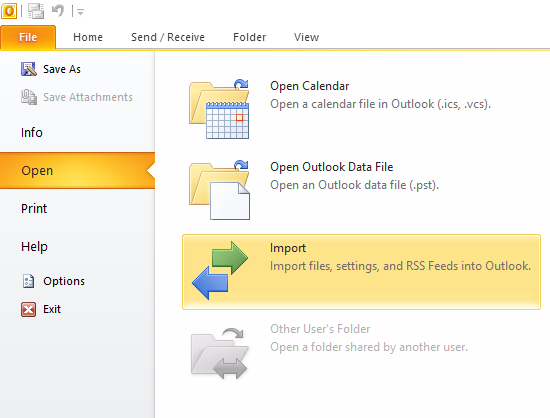Open Outlook Options via its label
550x418 pixels.
(x=64, y=281)
